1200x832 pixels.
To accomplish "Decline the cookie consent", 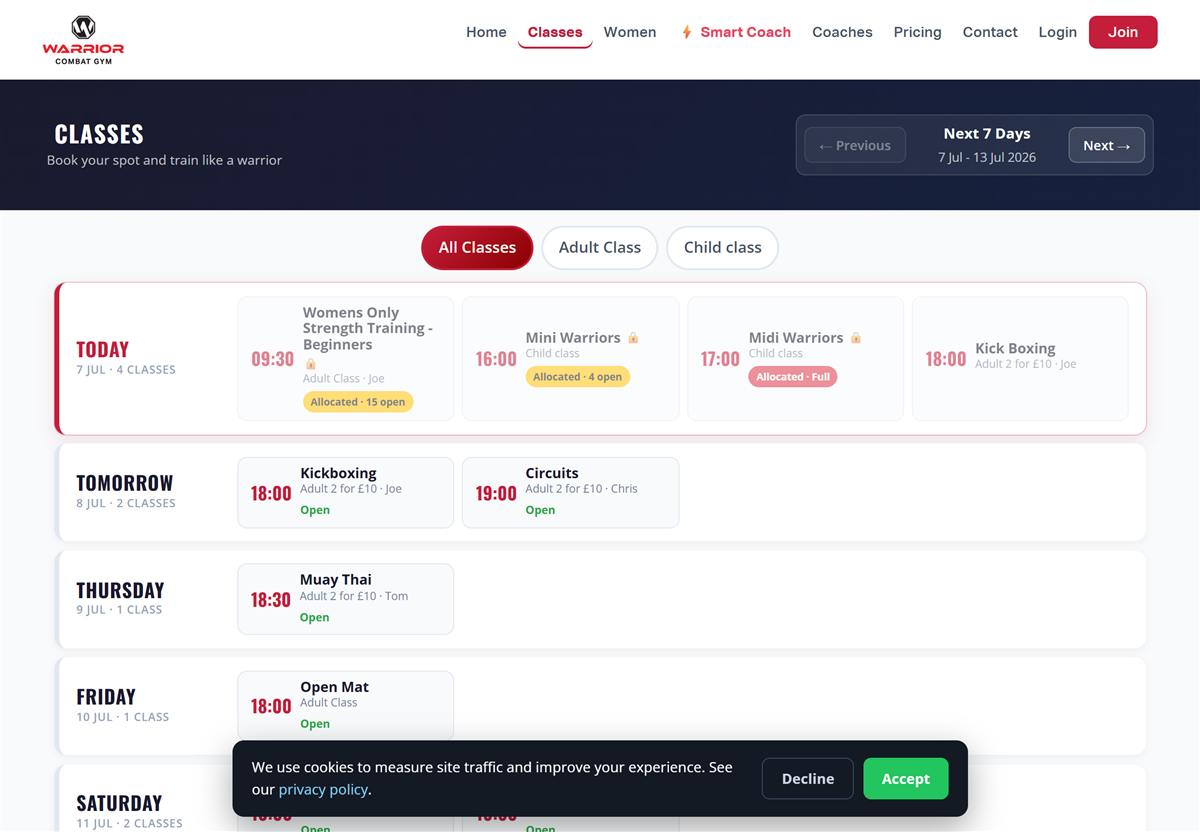I will pyautogui.click(x=808, y=779).
